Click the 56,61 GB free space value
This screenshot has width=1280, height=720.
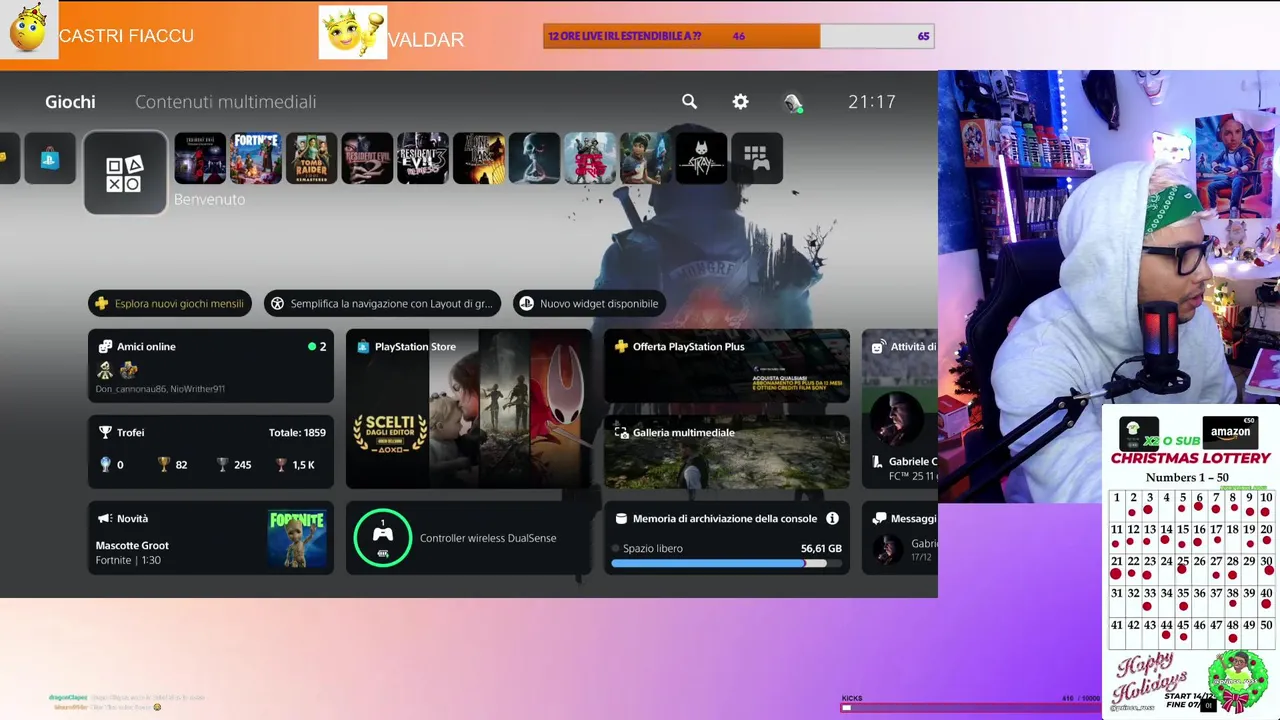(821, 548)
